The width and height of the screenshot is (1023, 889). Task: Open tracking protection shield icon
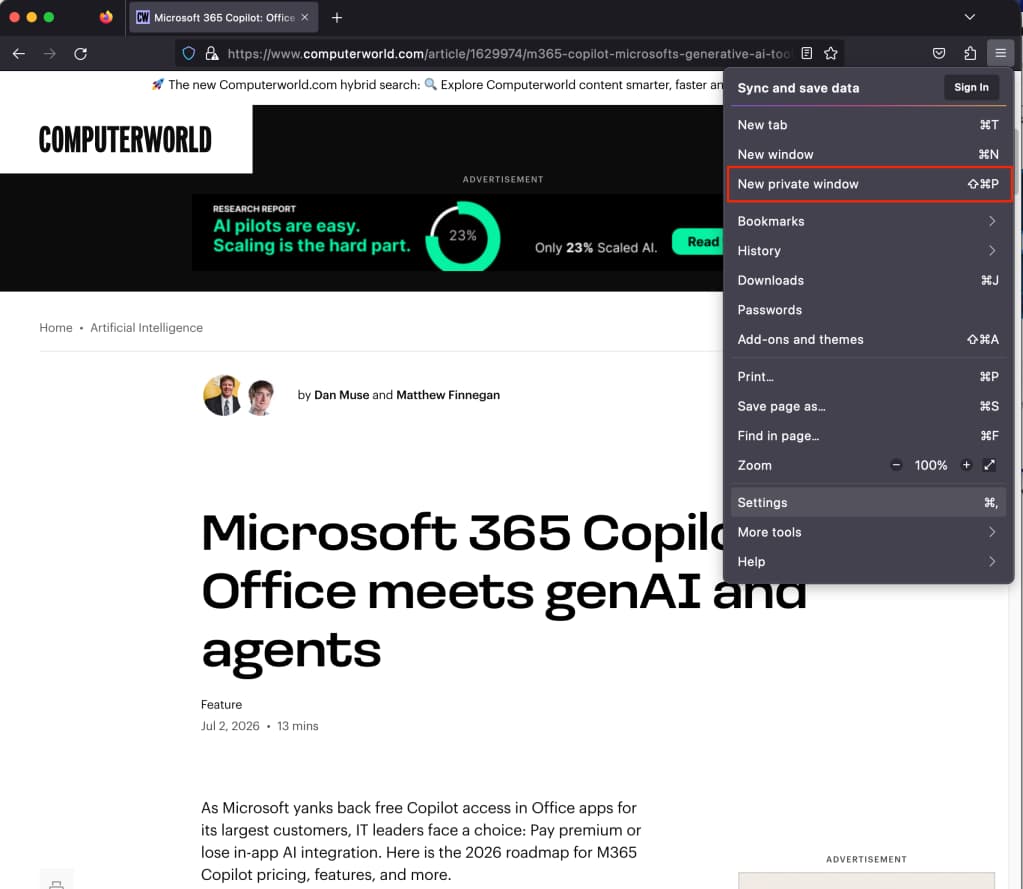(189, 53)
